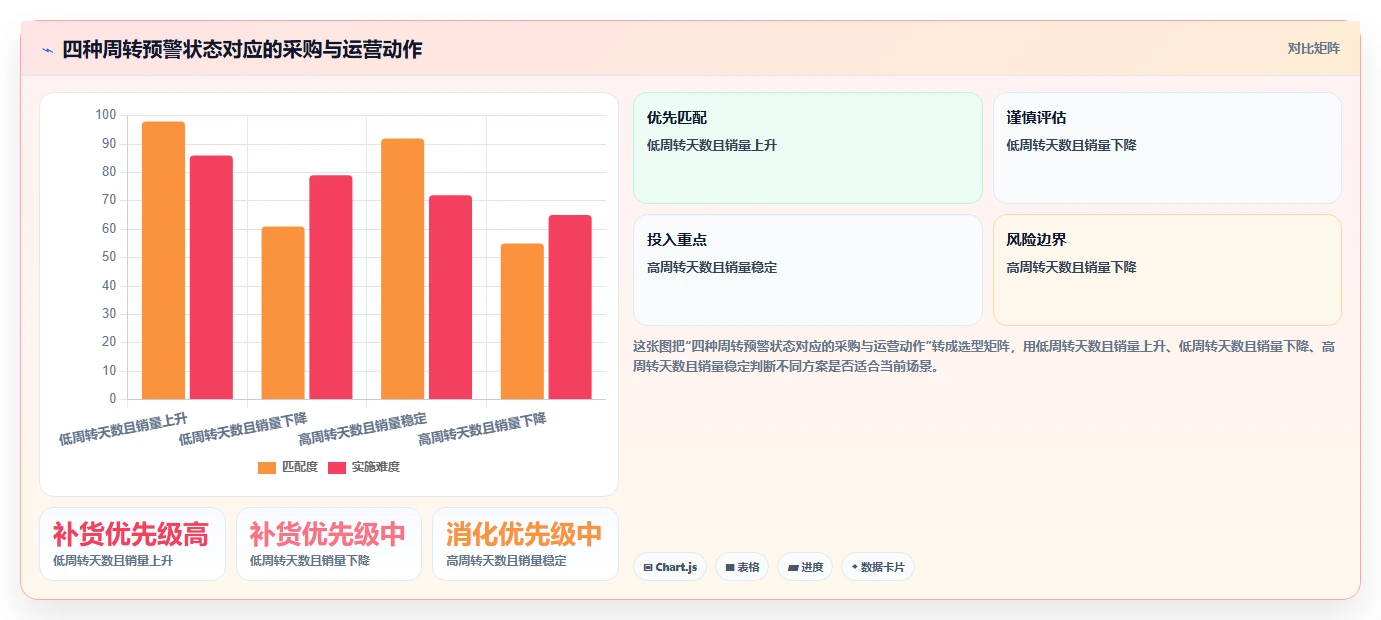Image resolution: width=1381 pixels, height=620 pixels.
Task: Click the Chart.js tag chip
Action: (670, 567)
